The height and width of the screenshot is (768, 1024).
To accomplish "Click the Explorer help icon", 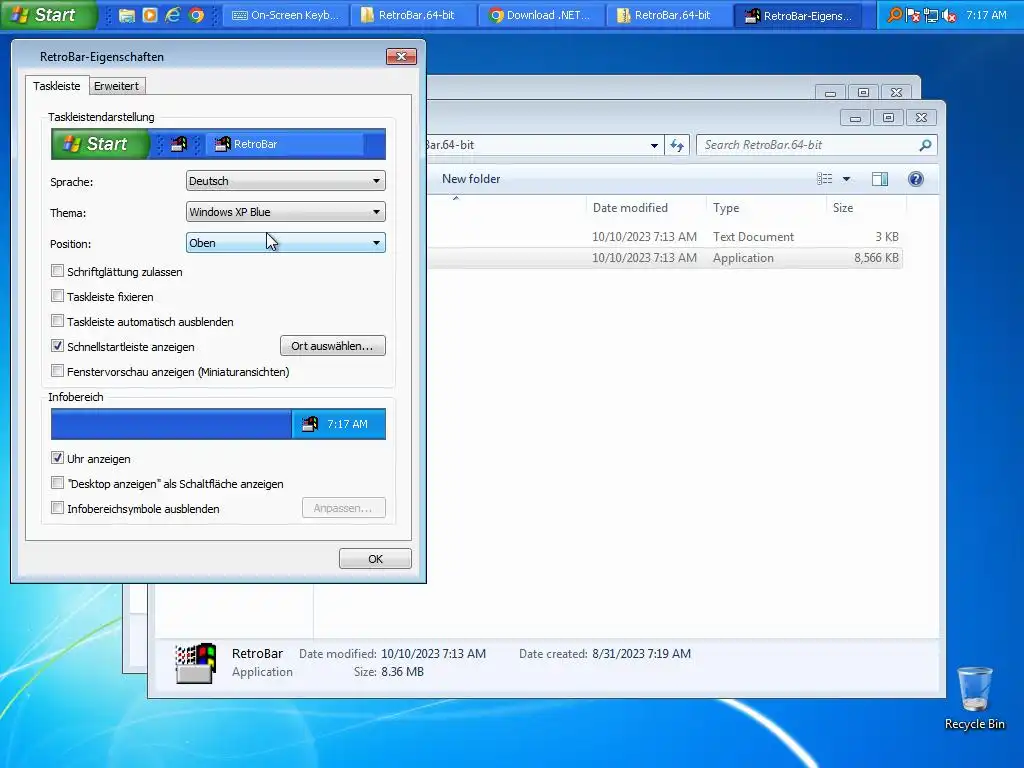I will click(916, 179).
